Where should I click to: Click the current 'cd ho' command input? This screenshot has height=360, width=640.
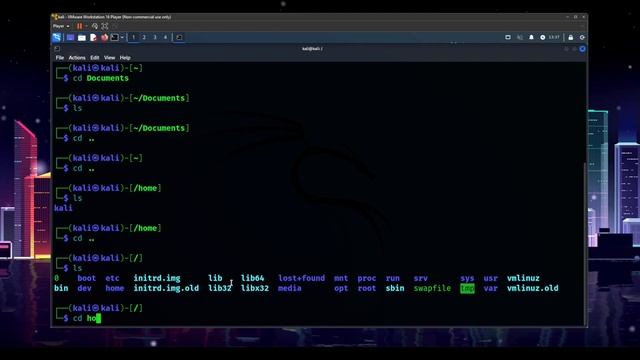click(x=86, y=318)
